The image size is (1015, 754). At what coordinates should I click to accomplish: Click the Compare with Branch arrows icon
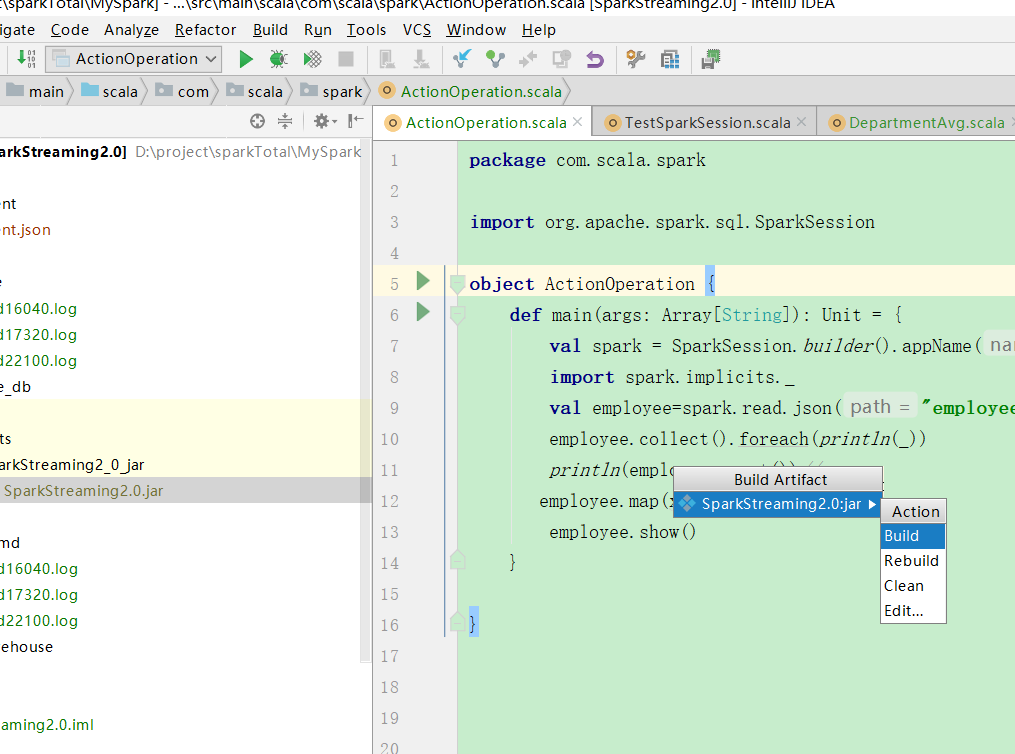tap(528, 59)
